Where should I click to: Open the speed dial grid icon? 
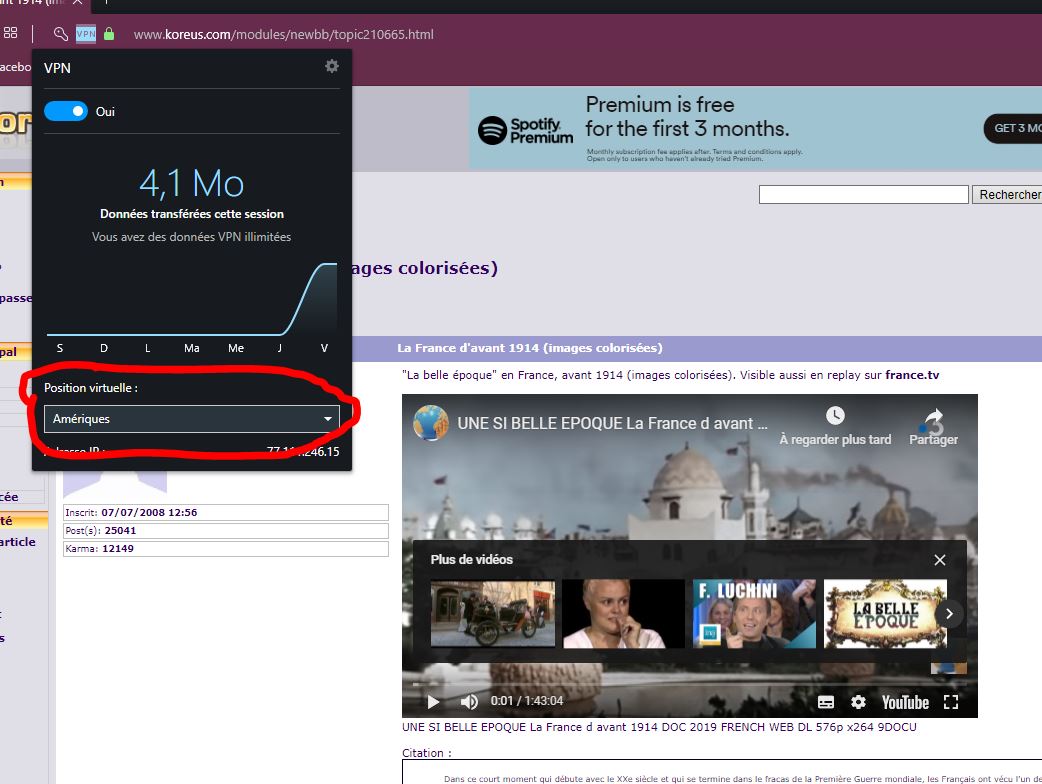[11, 34]
